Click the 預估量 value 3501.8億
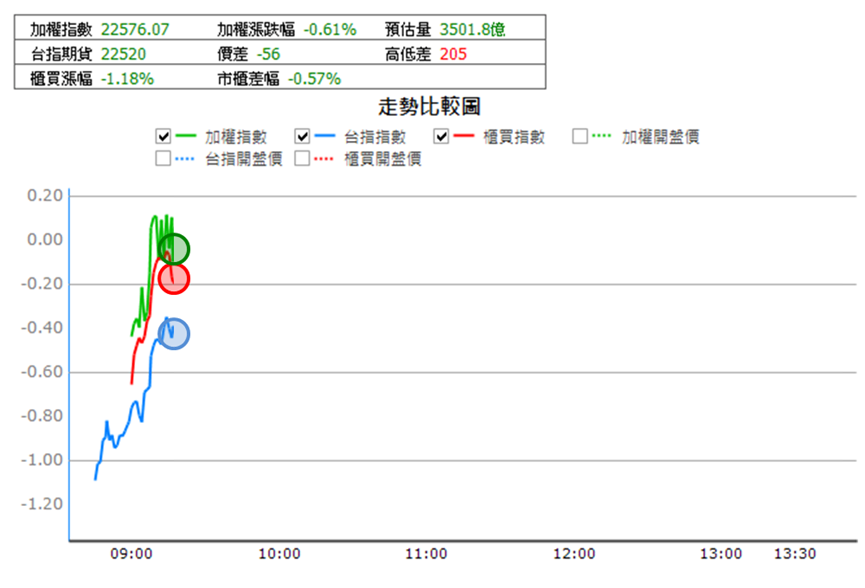Screen dimensions: 865x588 [x=472, y=29]
